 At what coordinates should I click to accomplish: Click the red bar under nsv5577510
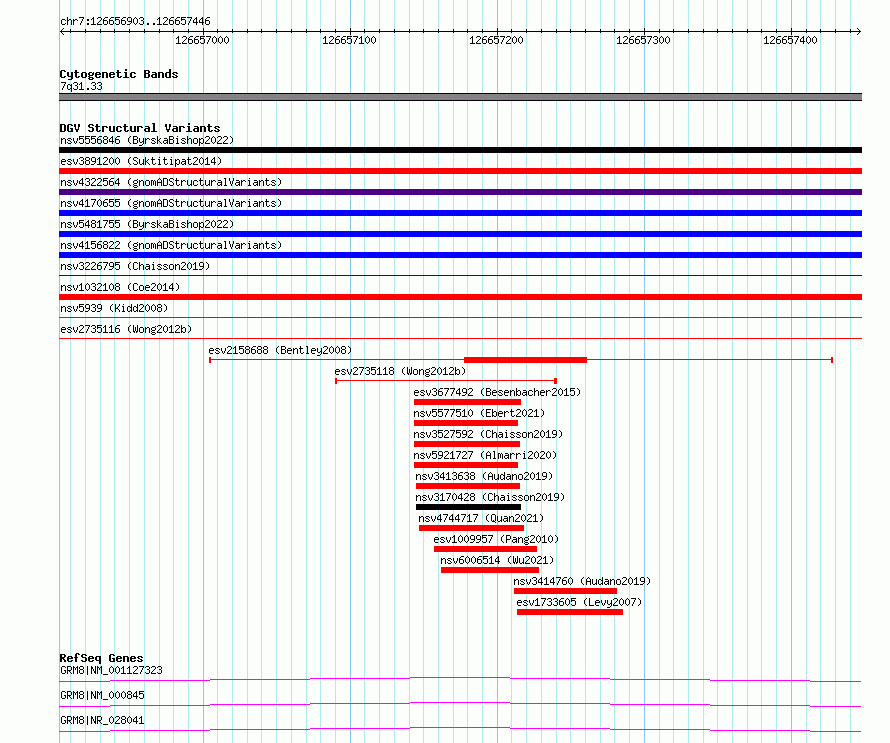pos(466,423)
